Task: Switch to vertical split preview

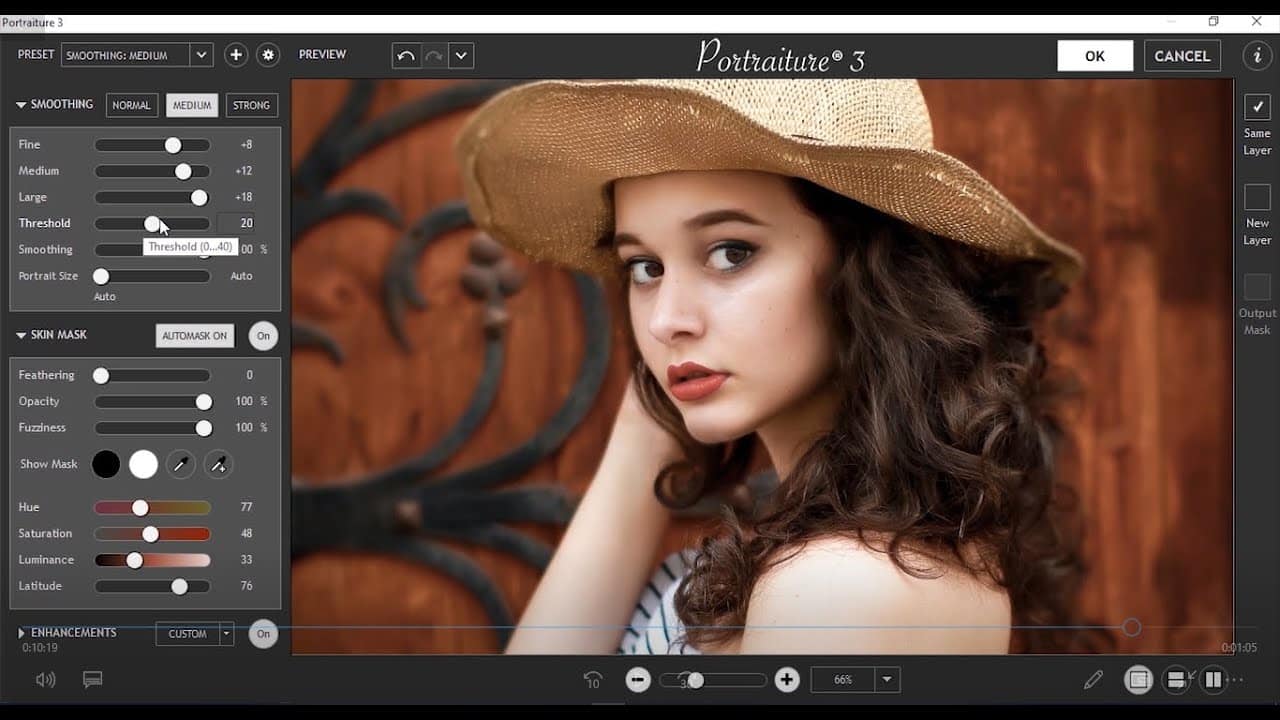Action: pos(1213,680)
